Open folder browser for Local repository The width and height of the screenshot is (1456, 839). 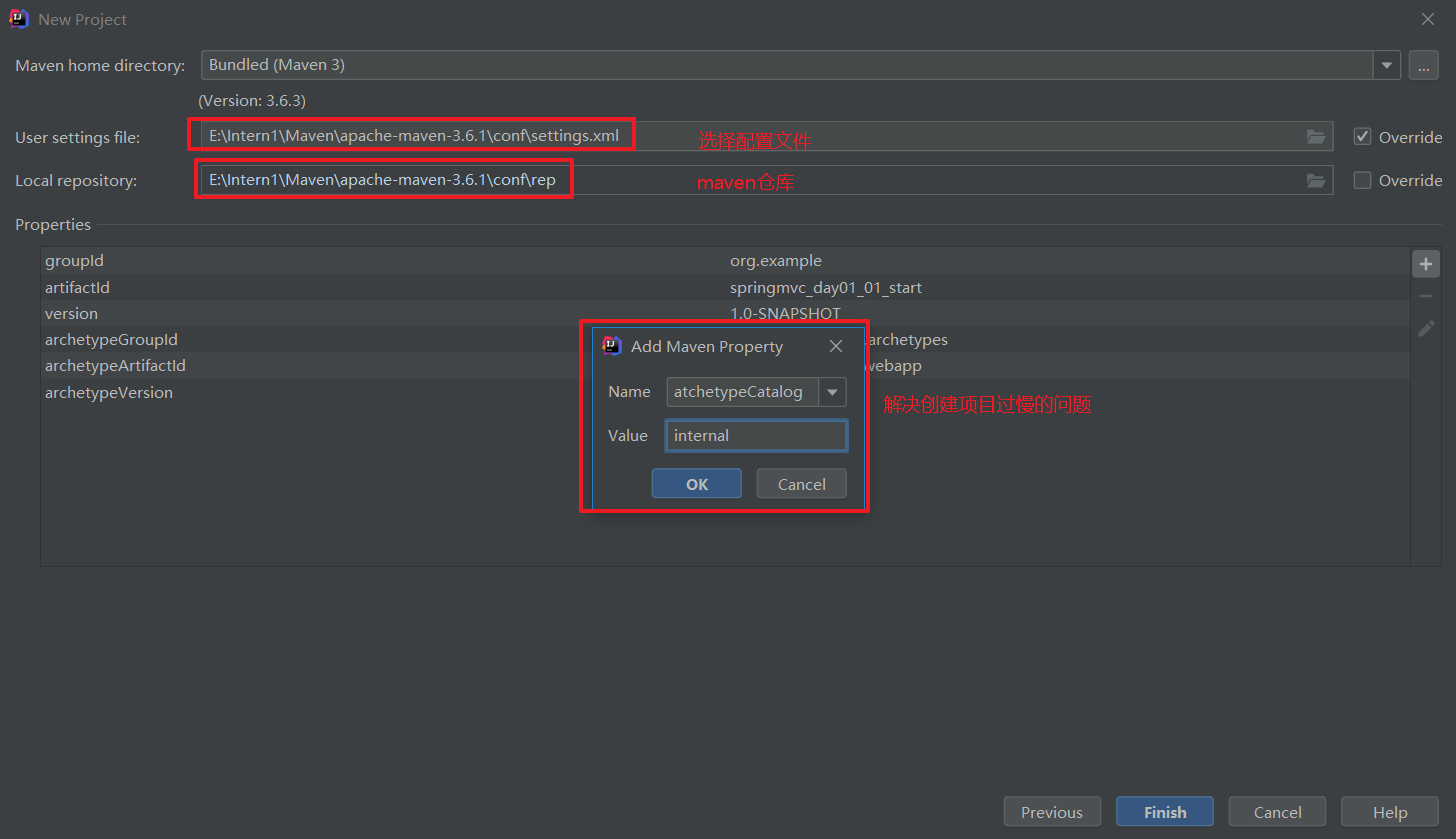pos(1316,180)
